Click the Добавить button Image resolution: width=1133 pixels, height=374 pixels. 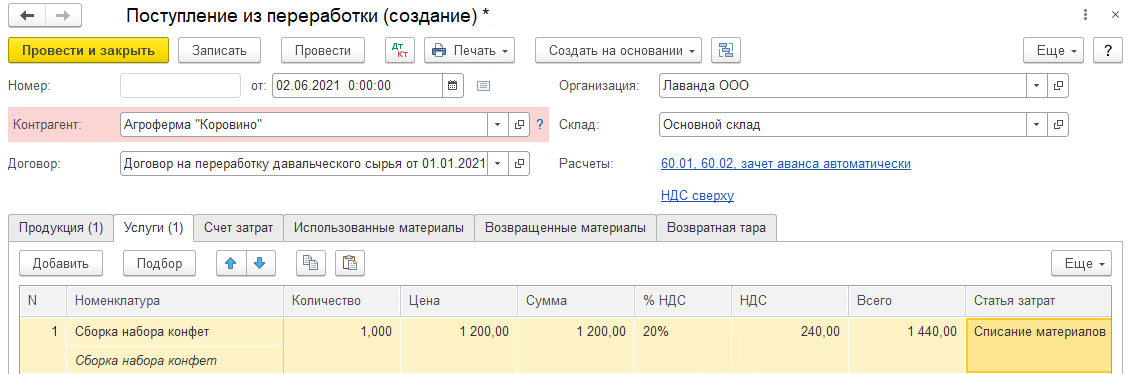[61, 263]
